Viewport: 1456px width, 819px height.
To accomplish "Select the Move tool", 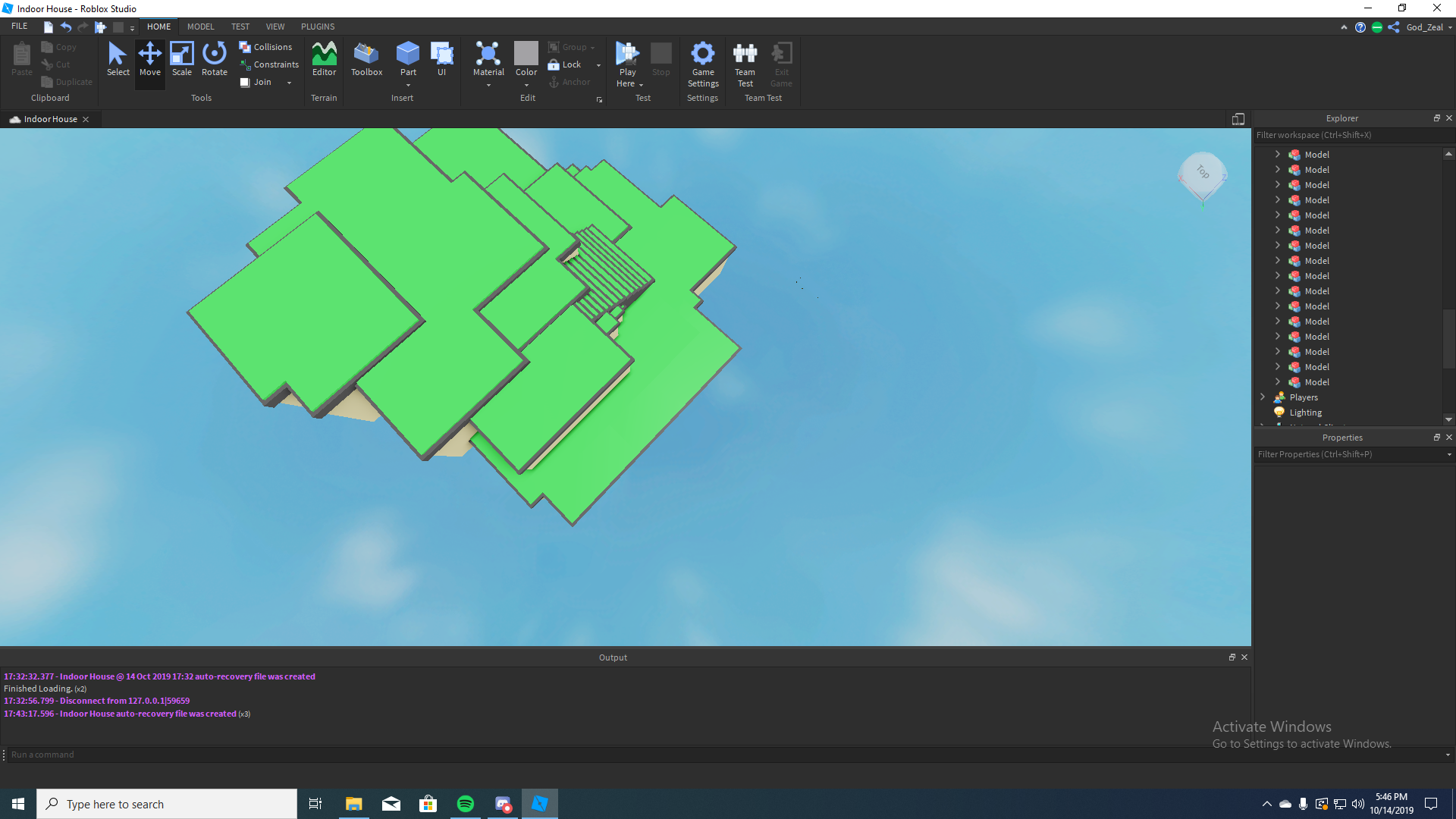I will (x=149, y=61).
